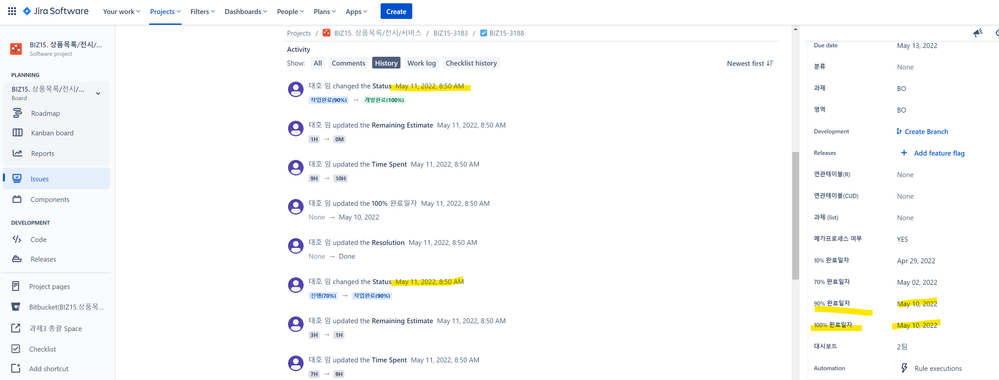Open the Projects dropdown menu

coord(166,11)
